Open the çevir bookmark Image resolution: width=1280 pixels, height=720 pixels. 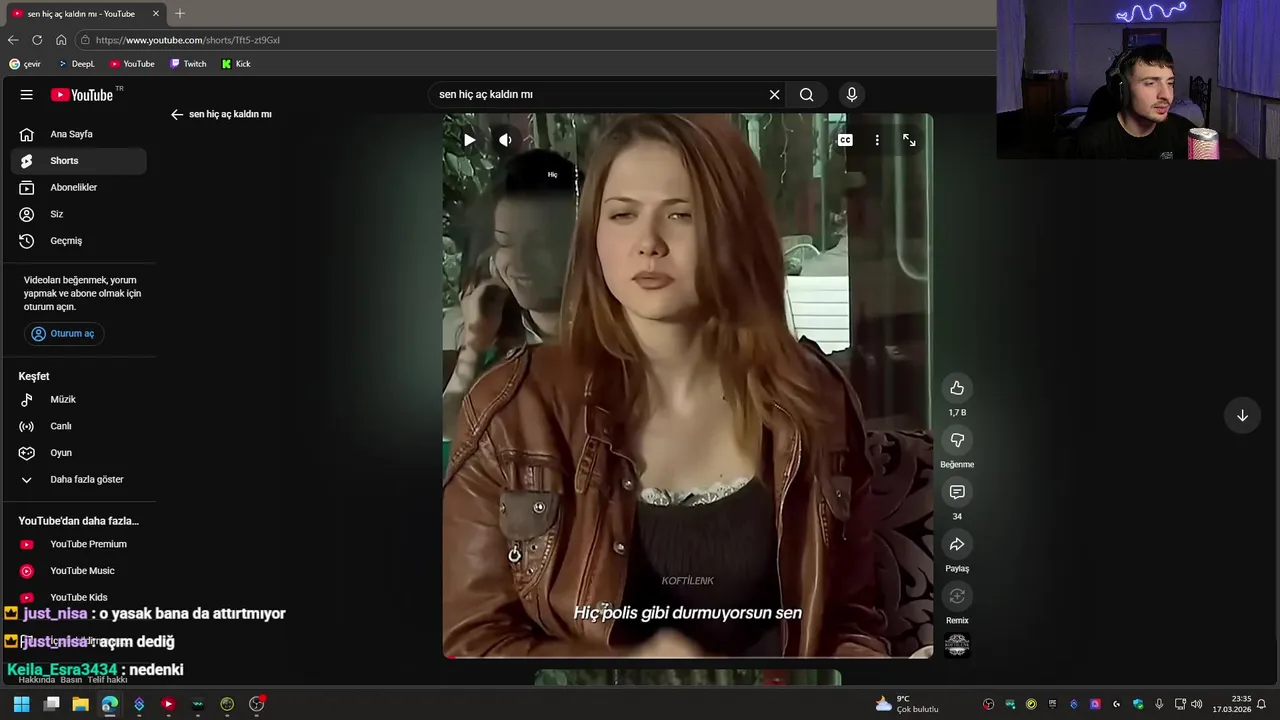pyautogui.click(x=25, y=64)
